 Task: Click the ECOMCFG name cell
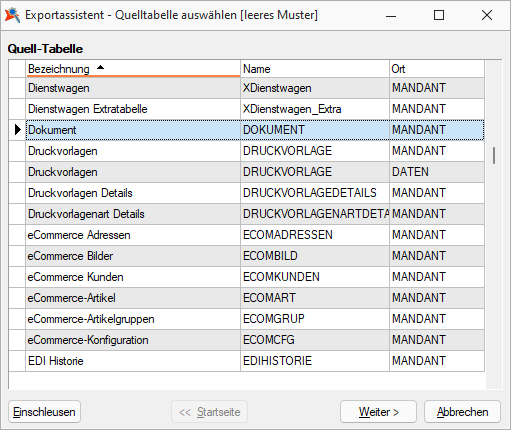315,340
